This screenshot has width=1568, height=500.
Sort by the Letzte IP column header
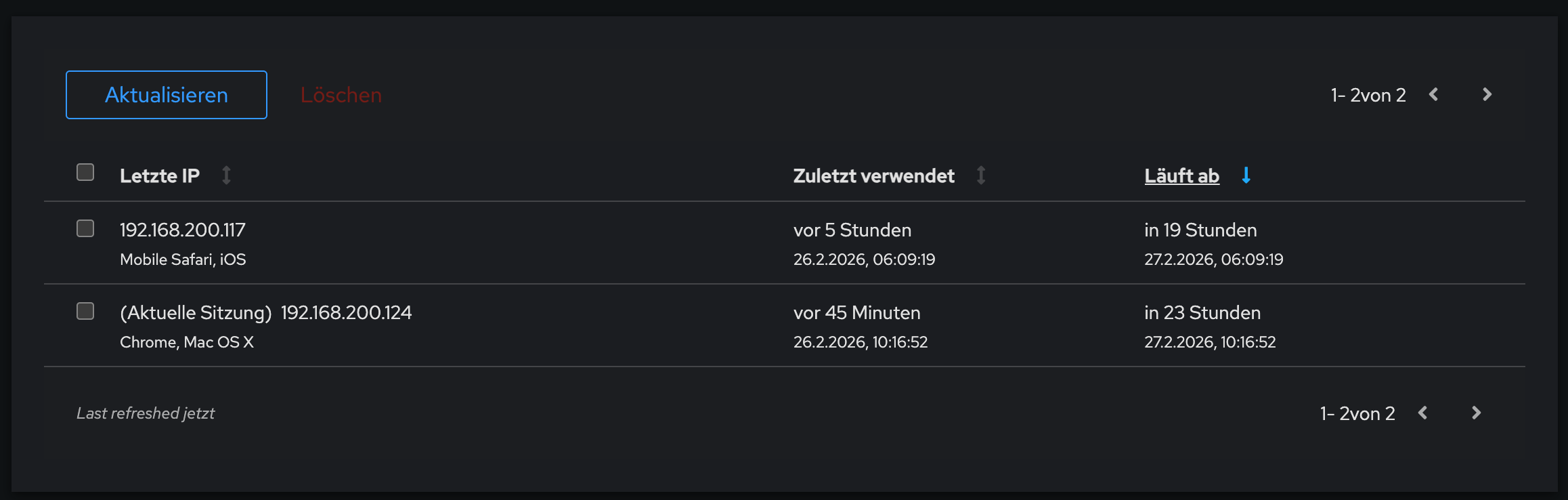160,176
